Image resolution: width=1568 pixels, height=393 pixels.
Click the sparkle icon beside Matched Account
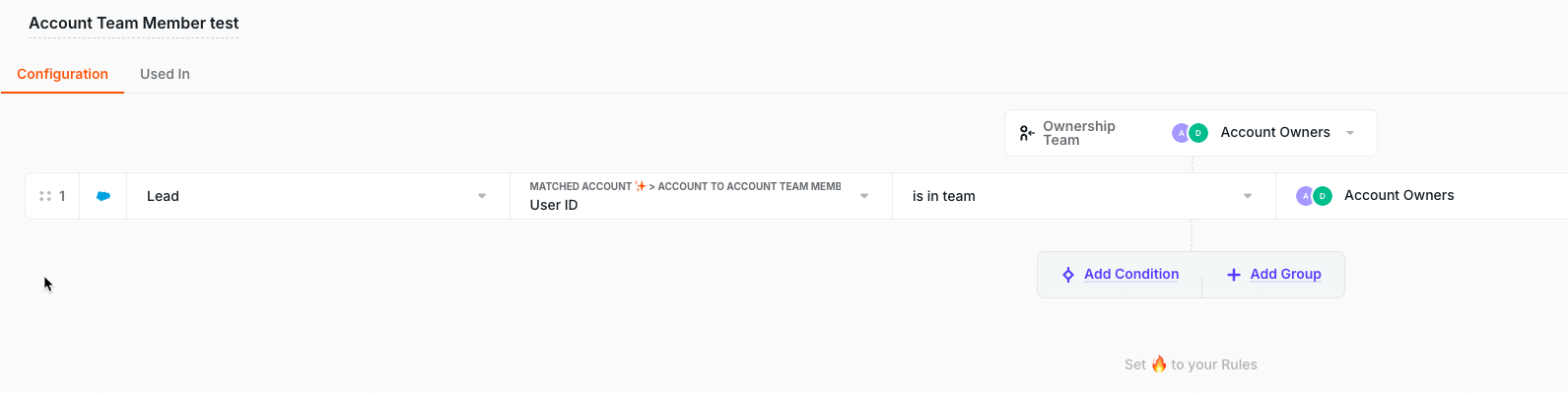pyautogui.click(x=641, y=185)
